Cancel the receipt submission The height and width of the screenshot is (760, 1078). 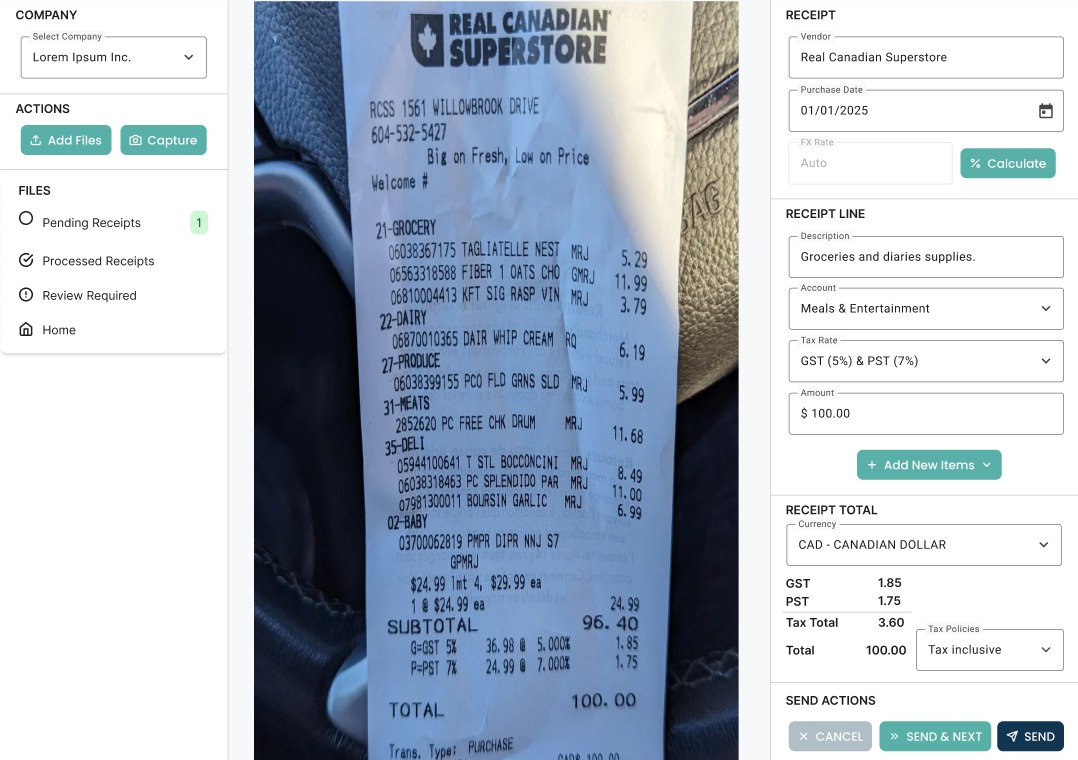(x=830, y=736)
